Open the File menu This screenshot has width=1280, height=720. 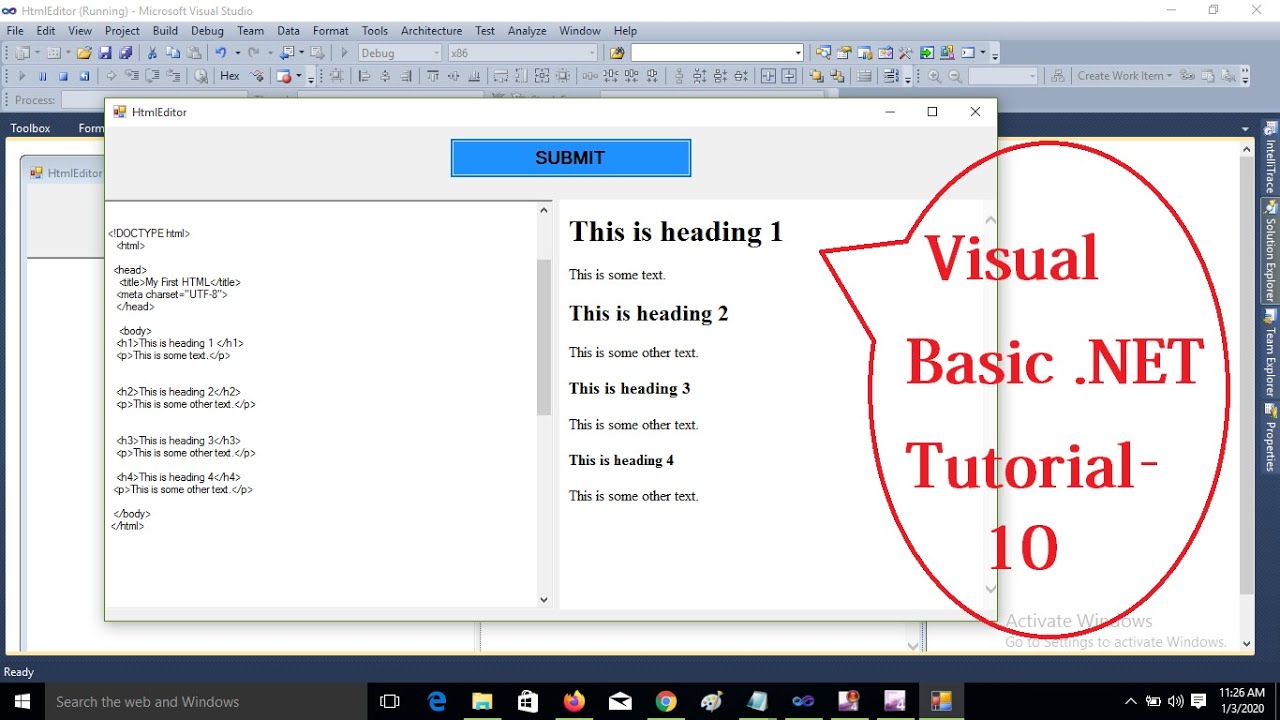[15, 31]
